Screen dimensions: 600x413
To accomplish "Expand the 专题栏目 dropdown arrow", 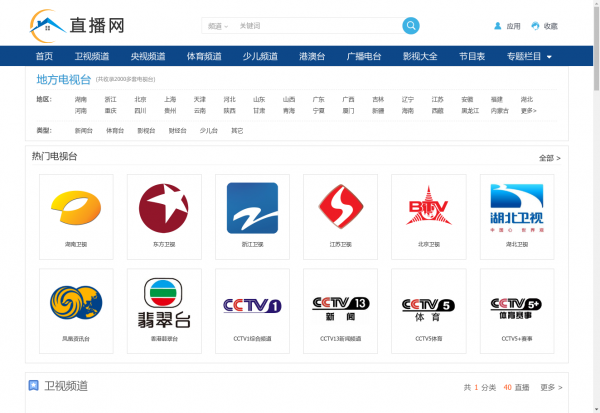I will tap(549, 57).
